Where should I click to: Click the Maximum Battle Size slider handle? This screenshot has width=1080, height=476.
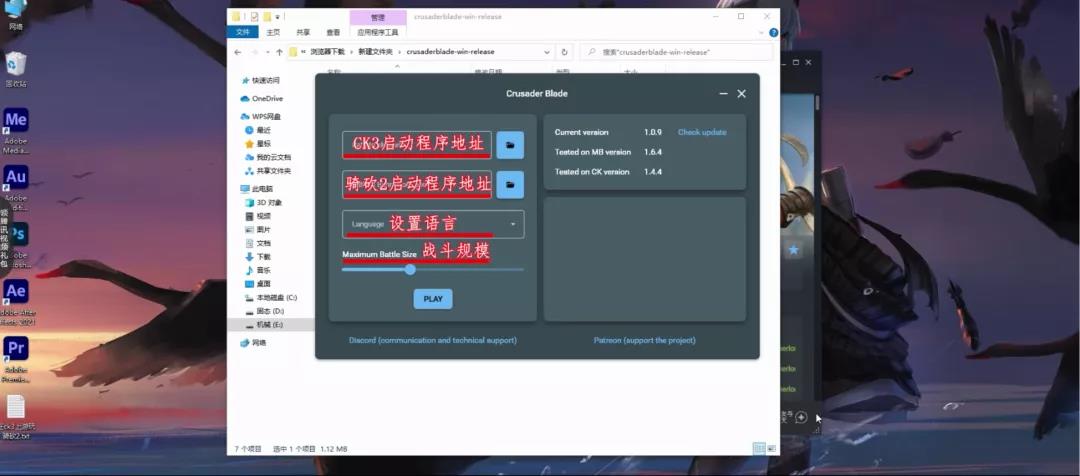pos(411,269)
